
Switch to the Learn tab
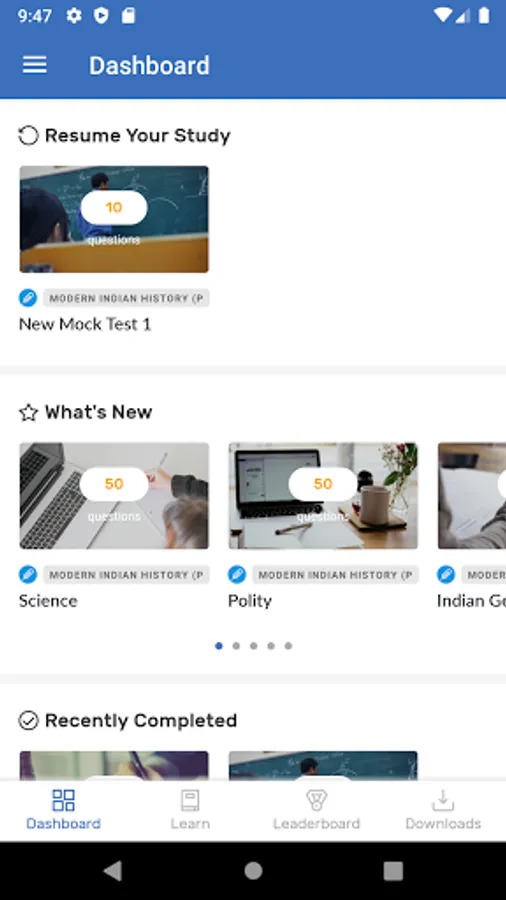[x=190, y=810]
